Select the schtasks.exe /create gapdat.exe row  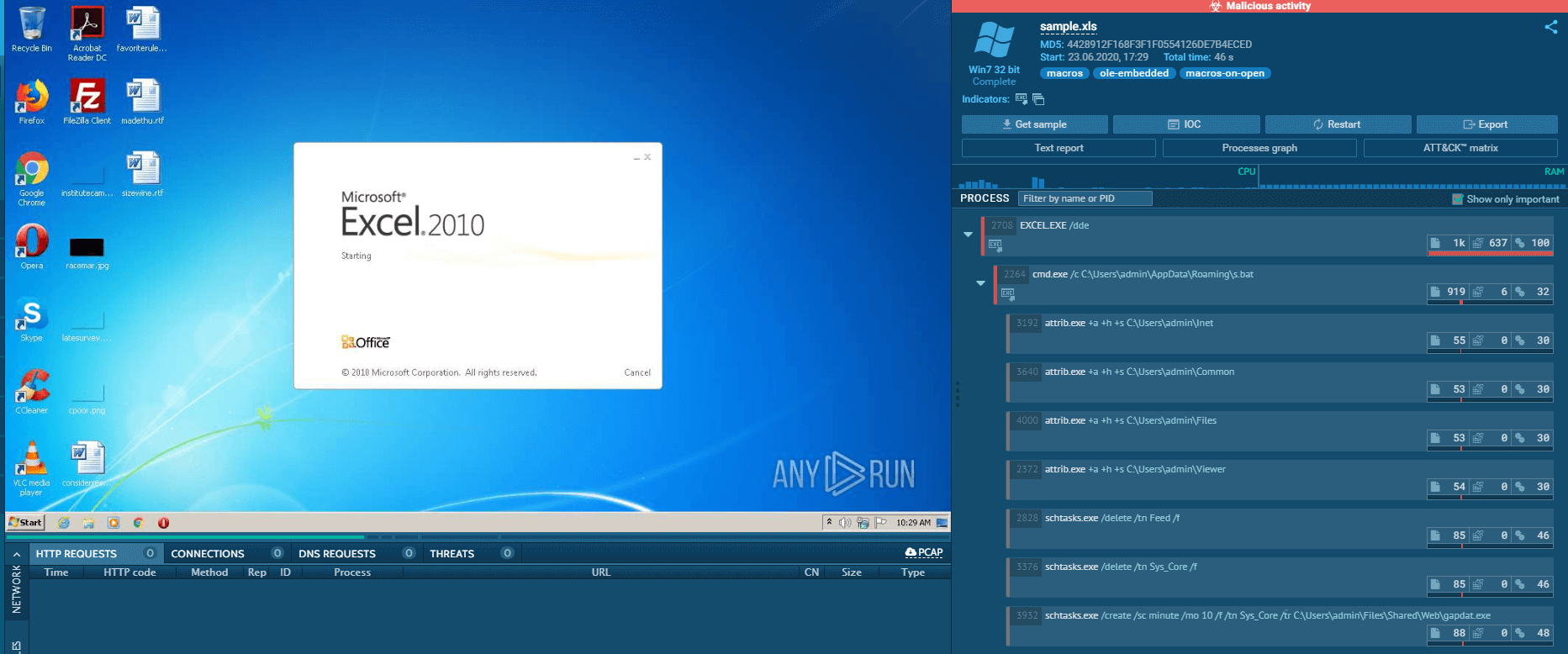click(1280, 625)
